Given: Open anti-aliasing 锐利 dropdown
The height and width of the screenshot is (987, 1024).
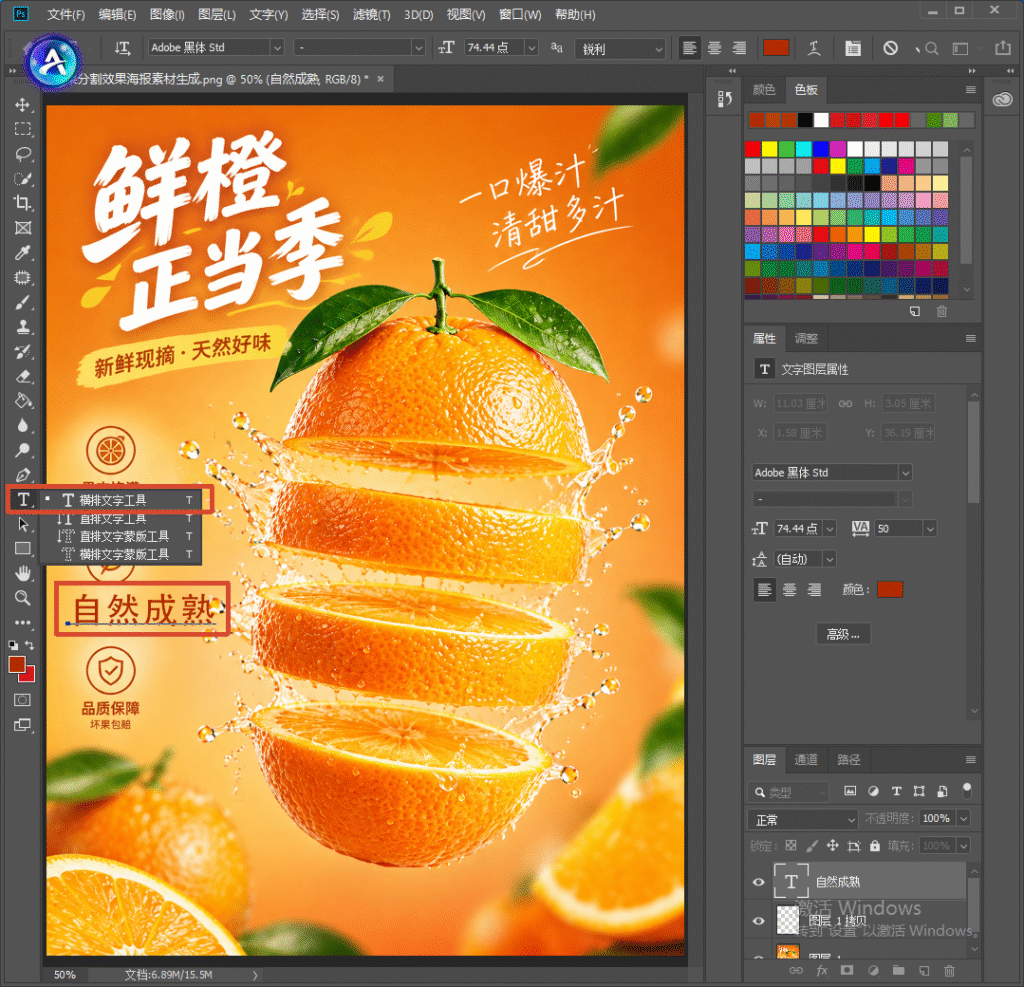Looking at the screenshot, I should coord(620,49).
